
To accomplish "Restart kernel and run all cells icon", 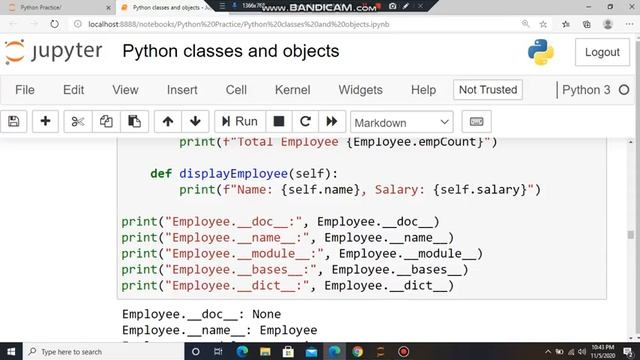I will click(332, 121).
